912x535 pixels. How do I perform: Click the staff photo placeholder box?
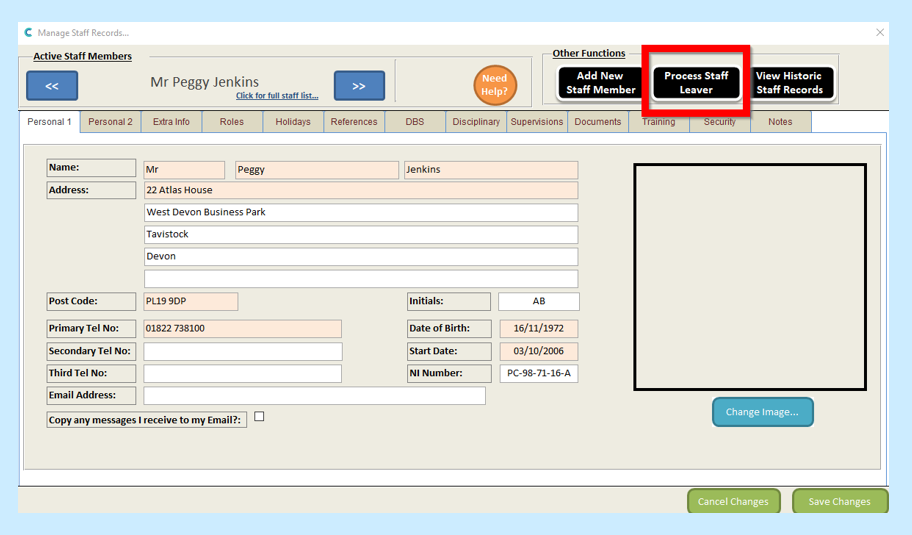coord(749,277)
